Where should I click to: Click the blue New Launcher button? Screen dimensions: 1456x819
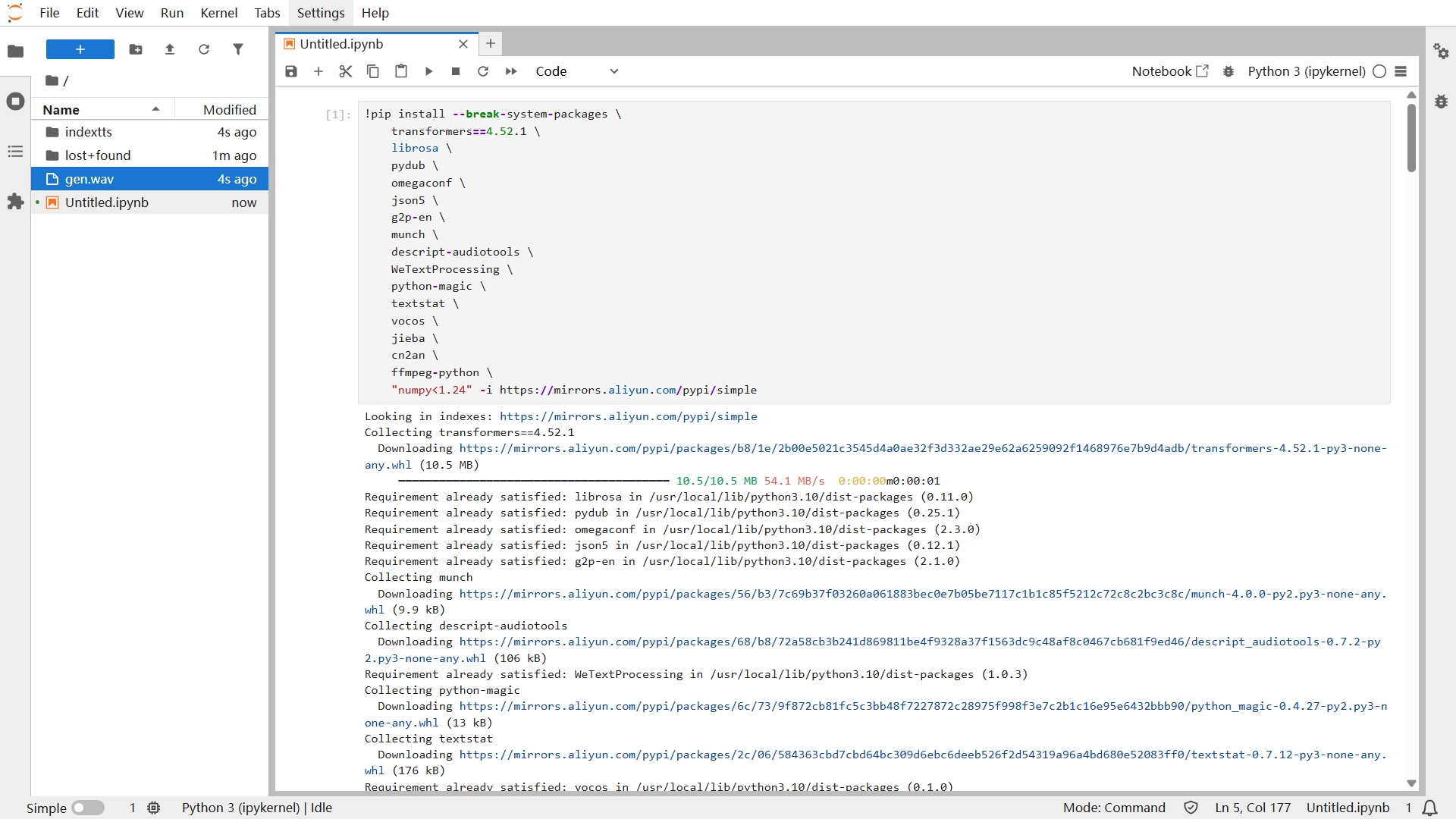pyautogui.click(x=80, y=49)
